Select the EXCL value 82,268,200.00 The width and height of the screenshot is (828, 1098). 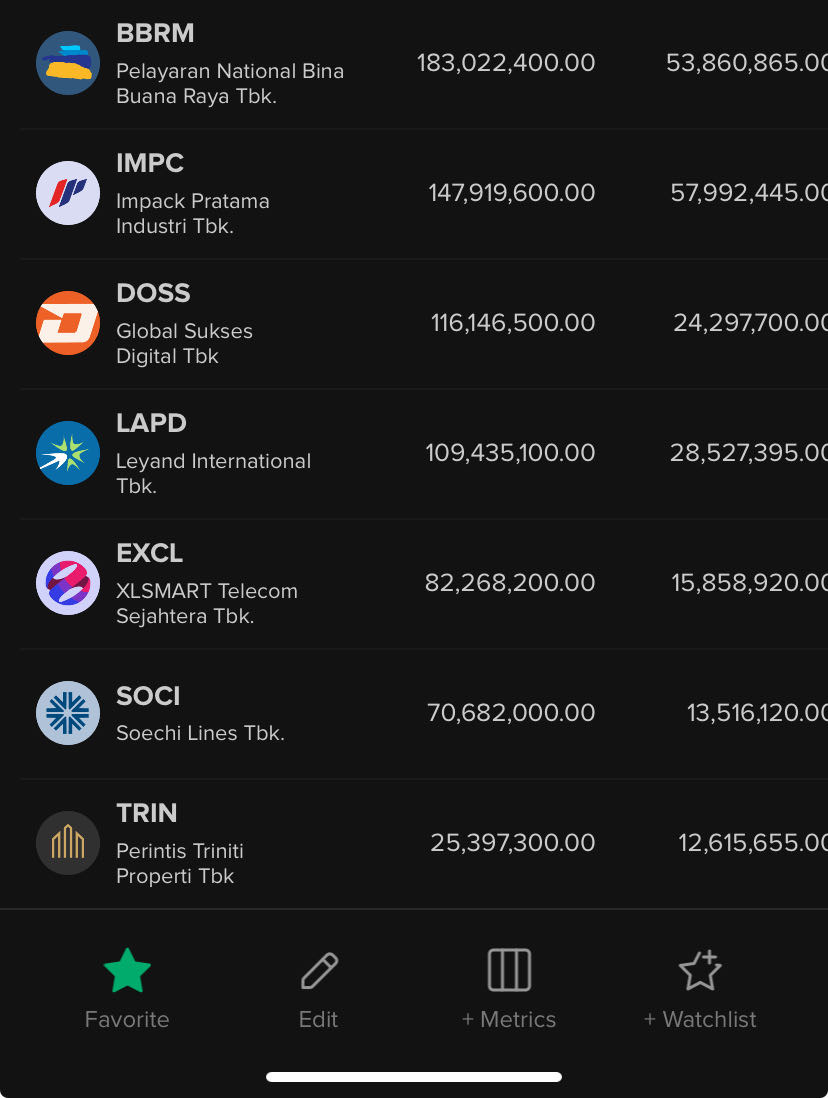[x=510, y=583]
